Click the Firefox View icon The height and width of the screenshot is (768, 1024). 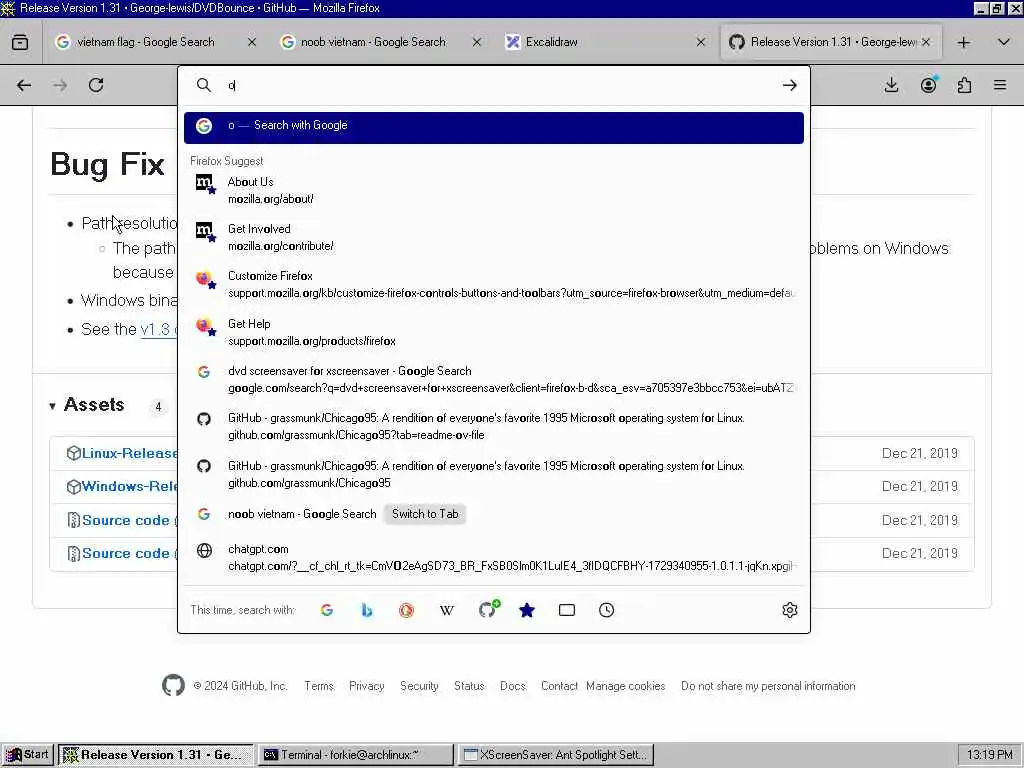(20, 42)
